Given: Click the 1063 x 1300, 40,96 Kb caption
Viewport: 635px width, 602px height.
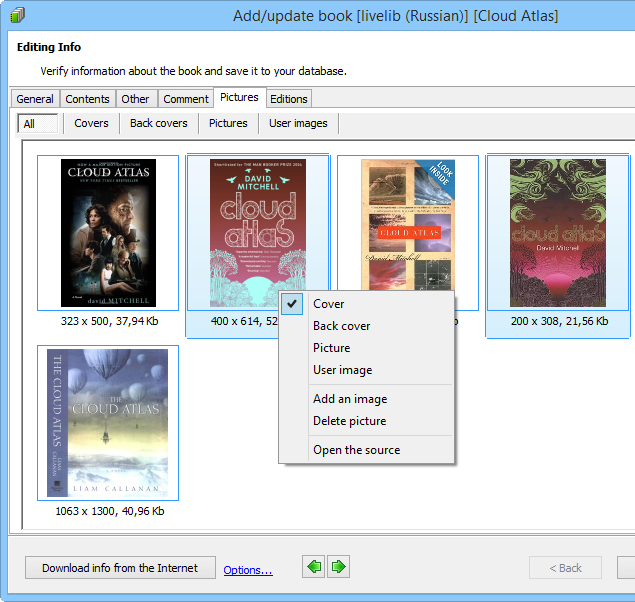Looking at the screenshot, I should click(110, 511).
